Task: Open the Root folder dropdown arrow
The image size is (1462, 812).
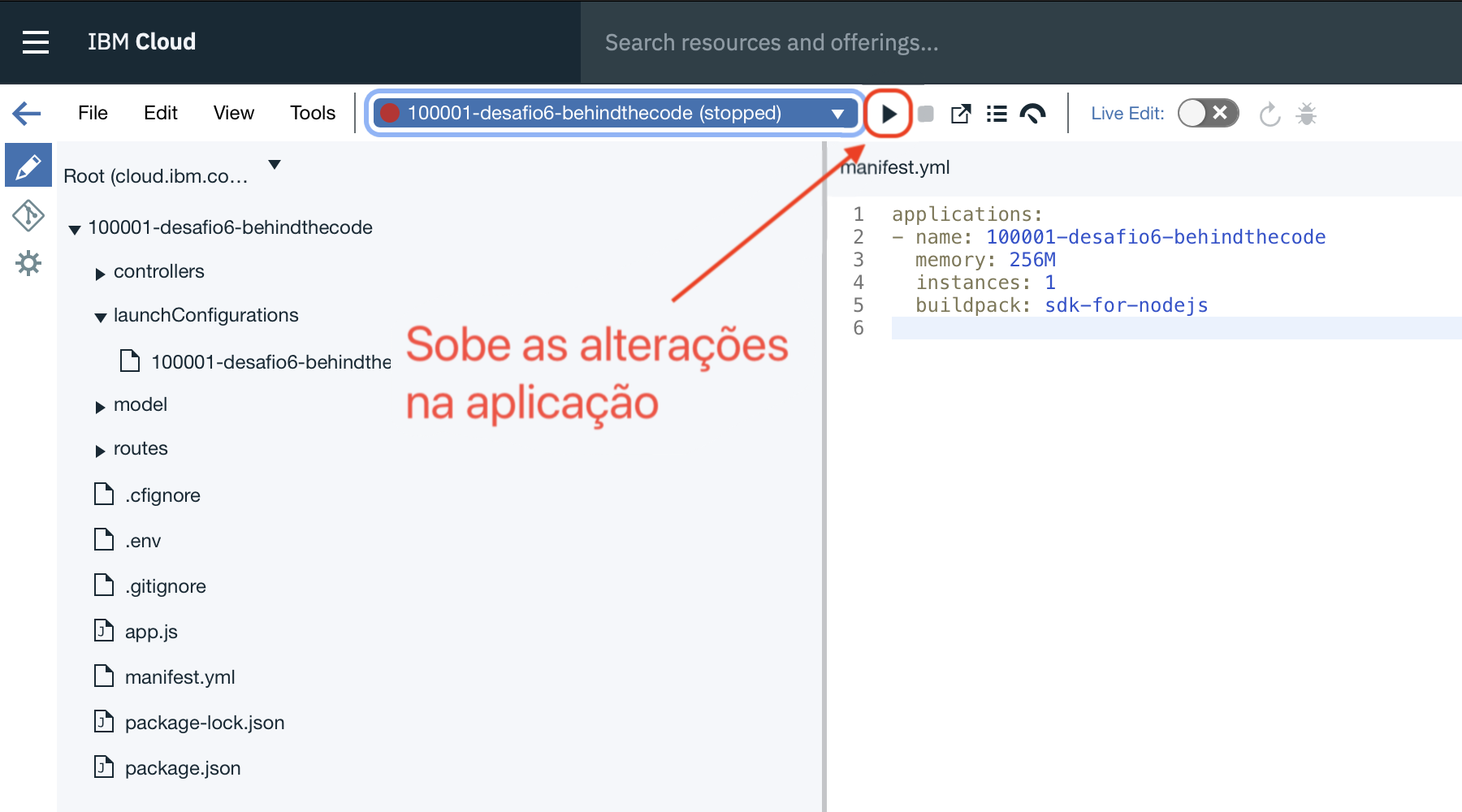Action: [x=275, y=165]
